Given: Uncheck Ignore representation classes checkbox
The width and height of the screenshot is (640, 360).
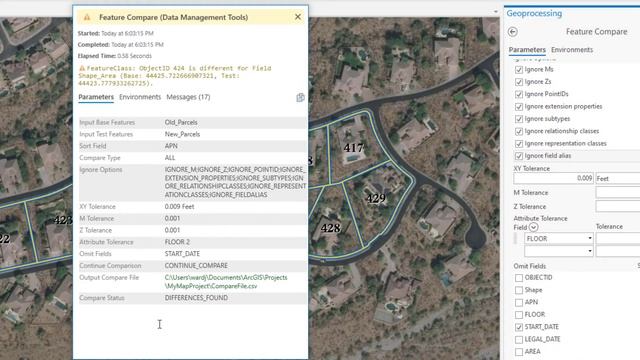Looking at the screenshot, I should click(x=519, y=144).
